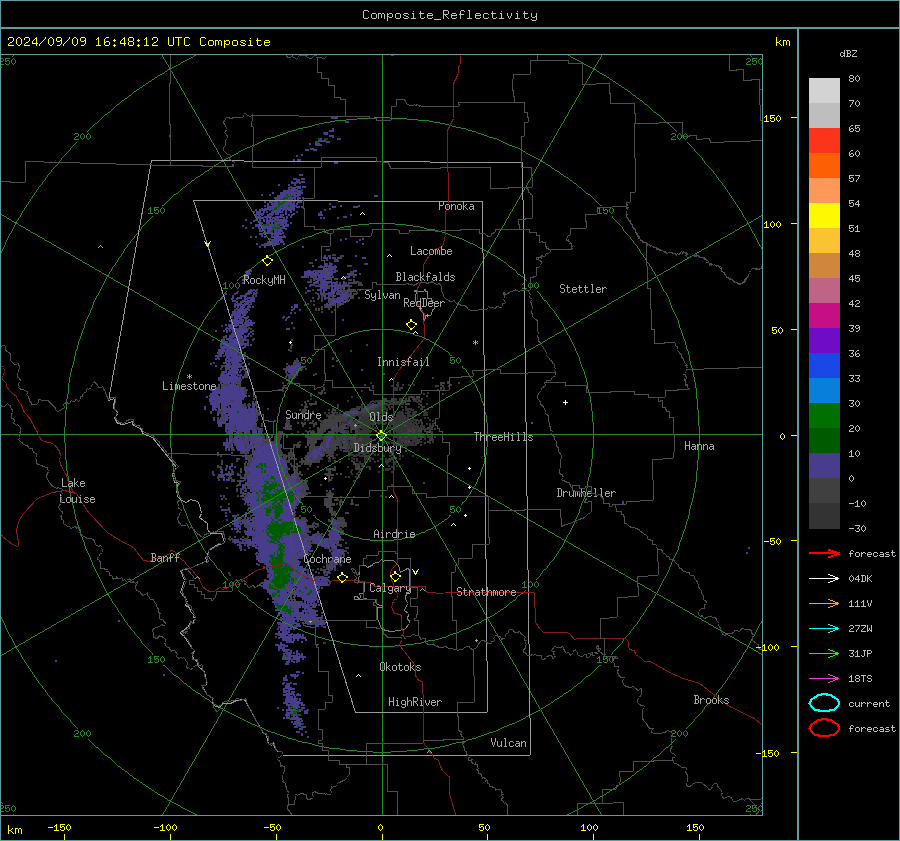Select yellow diamond marker above Calgary label
This screenshot has height=841, width=900.
(395, 576)
